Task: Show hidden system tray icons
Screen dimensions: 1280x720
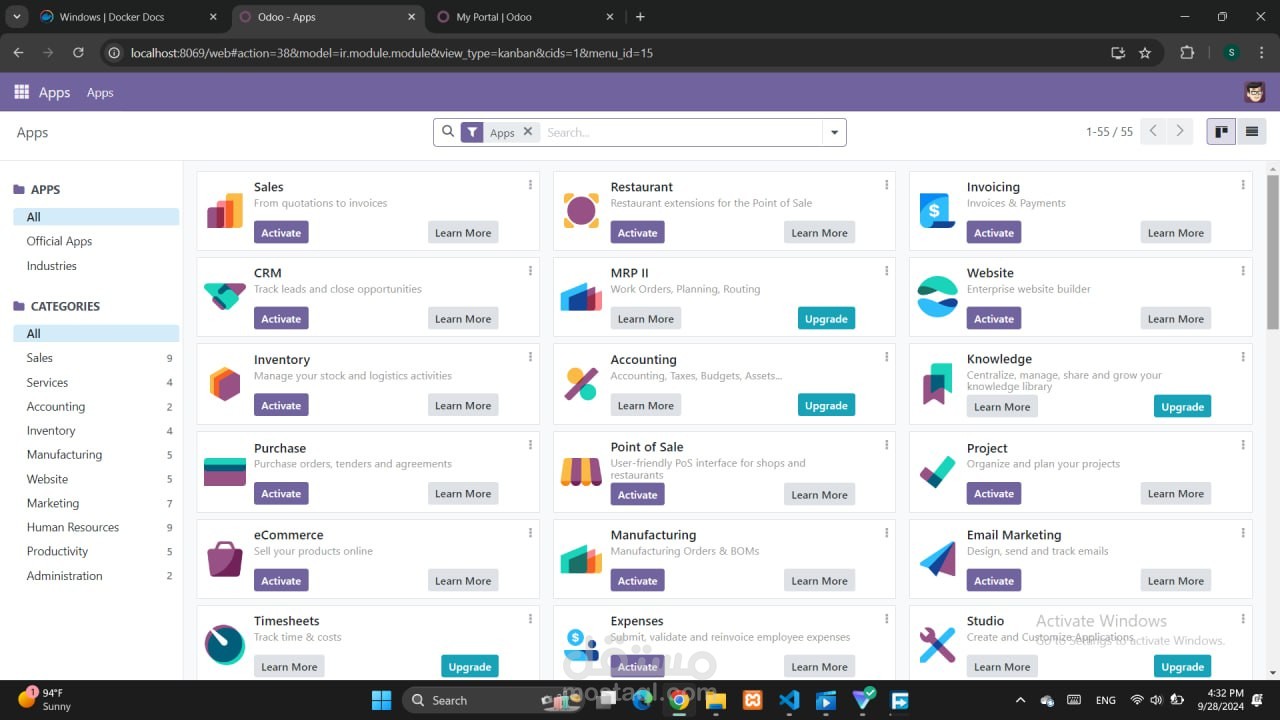Action: click(x=1020, y=700)
